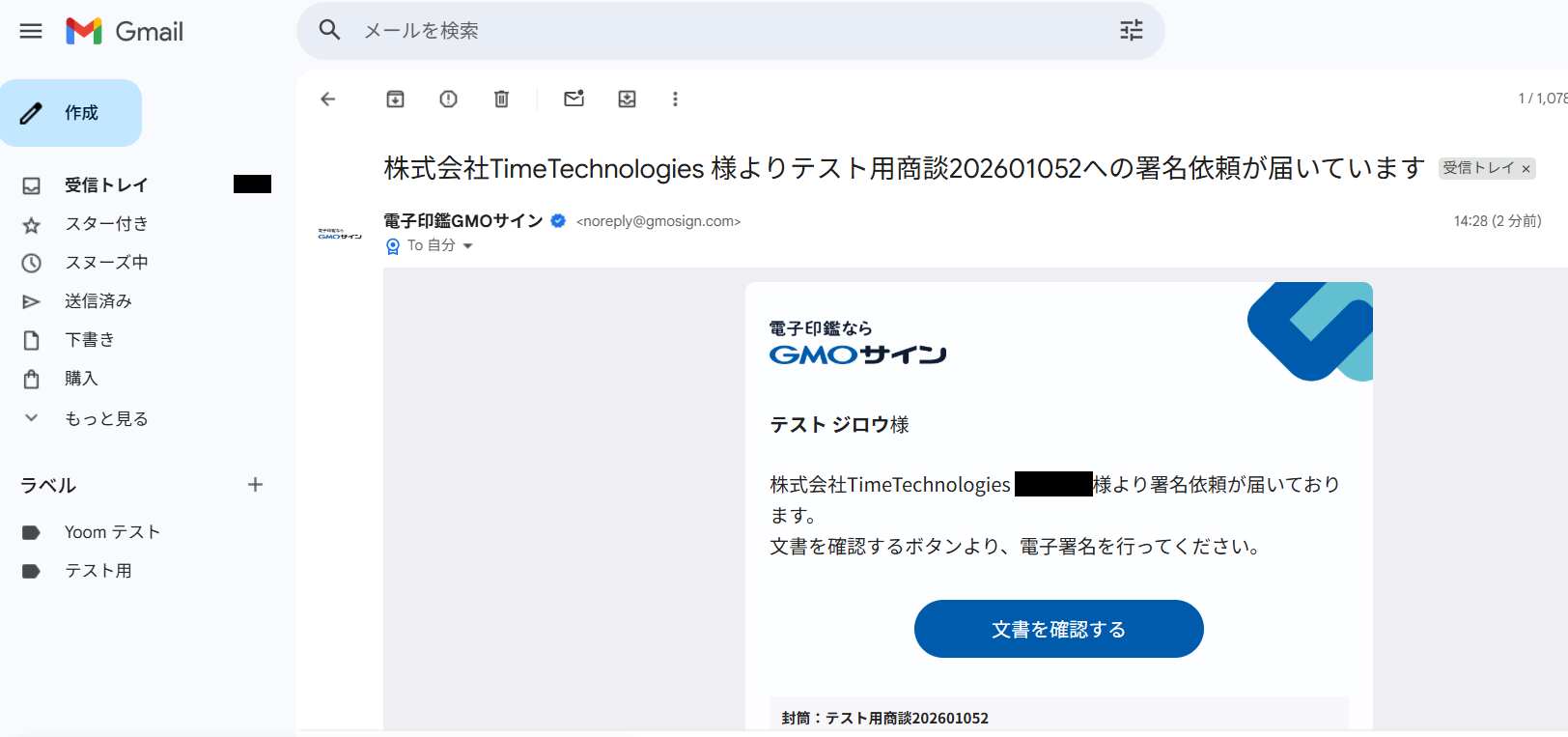This screenshot has height=737, width=1568.
Task: Open search filter options icon
Action: [1132, 30]
